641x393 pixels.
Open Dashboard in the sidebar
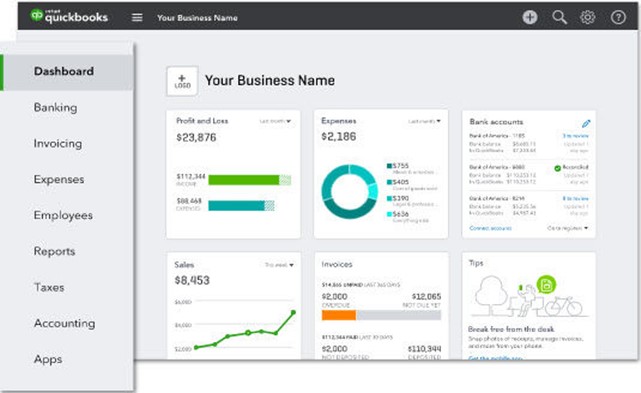coord(66,72)
